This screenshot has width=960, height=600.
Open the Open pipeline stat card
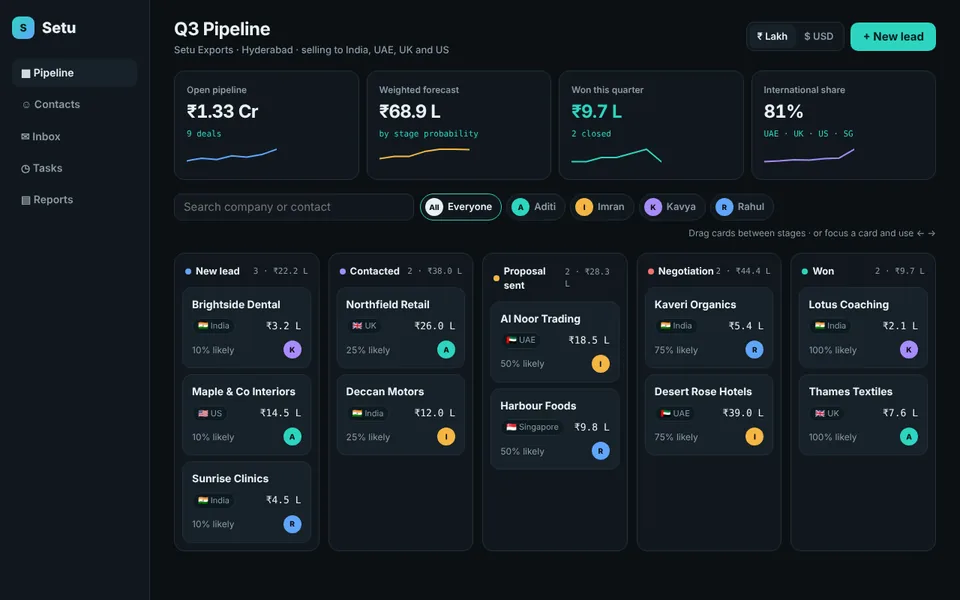click(266, 125)
